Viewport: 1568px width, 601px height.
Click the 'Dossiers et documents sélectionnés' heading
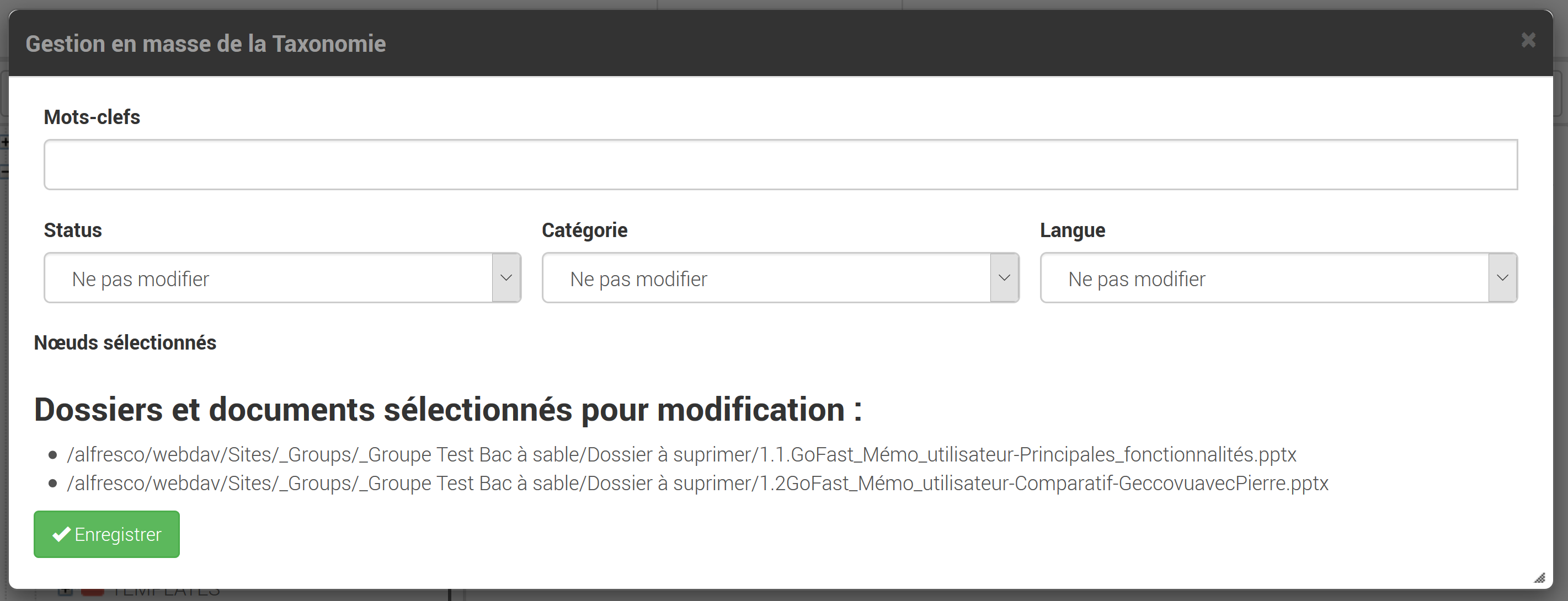447,409
